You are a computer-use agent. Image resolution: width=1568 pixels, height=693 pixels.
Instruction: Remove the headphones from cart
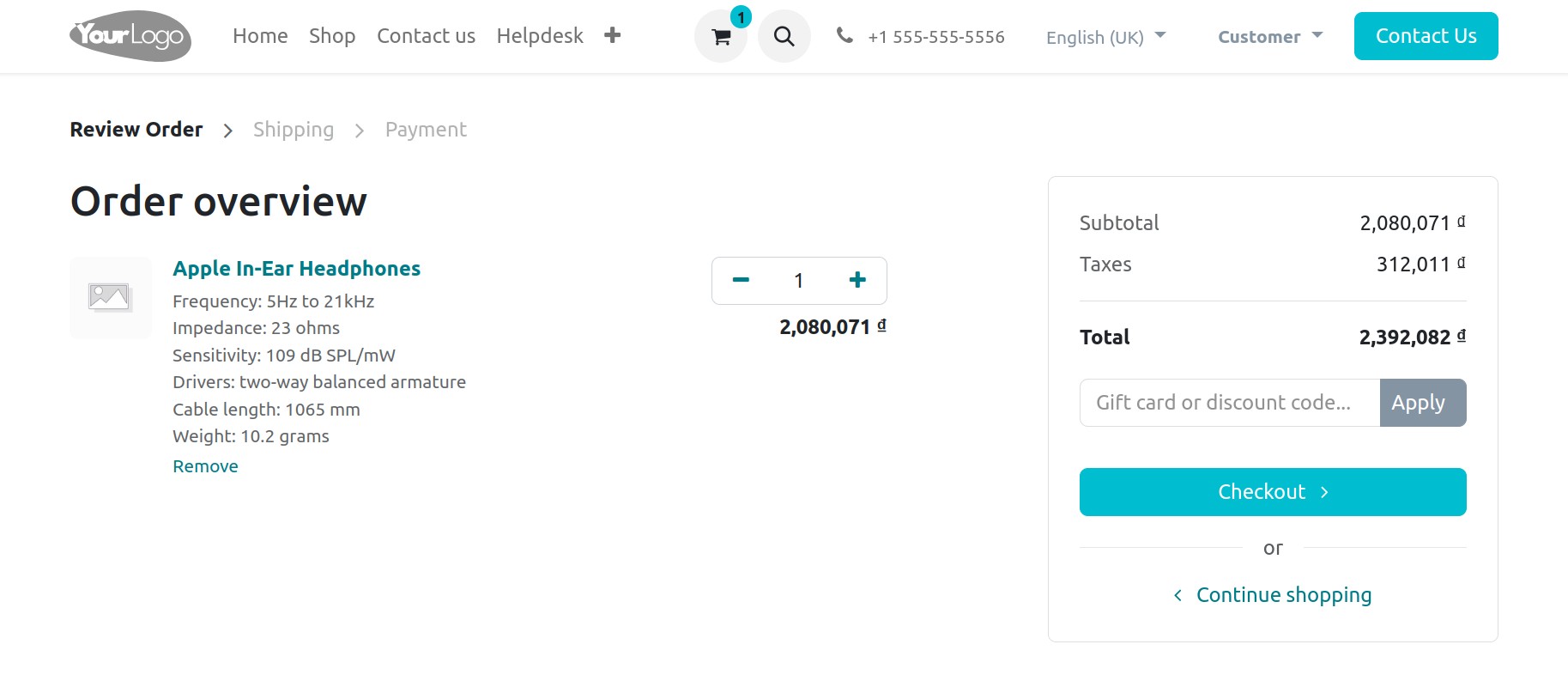205,466
